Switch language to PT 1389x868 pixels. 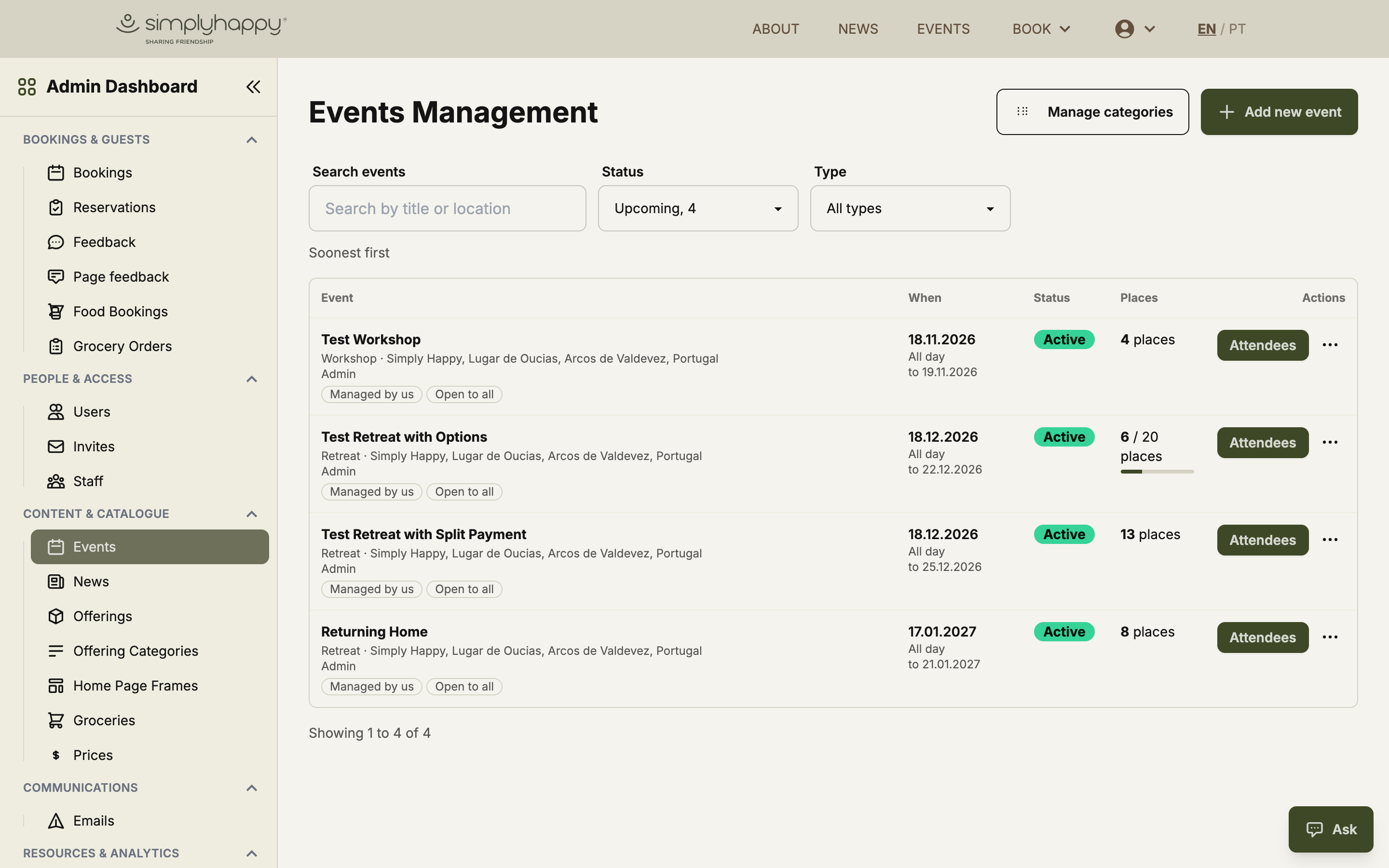click(1237, 29)
